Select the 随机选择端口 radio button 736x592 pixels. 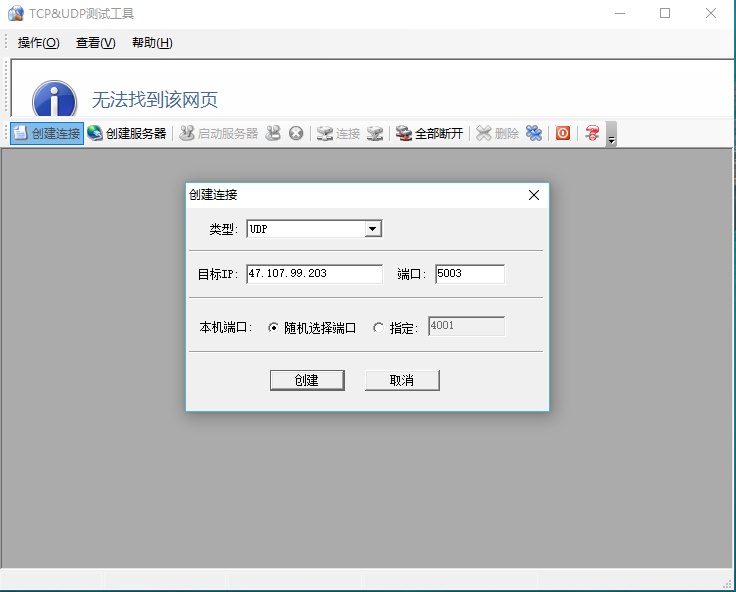(x=273, y=328)
